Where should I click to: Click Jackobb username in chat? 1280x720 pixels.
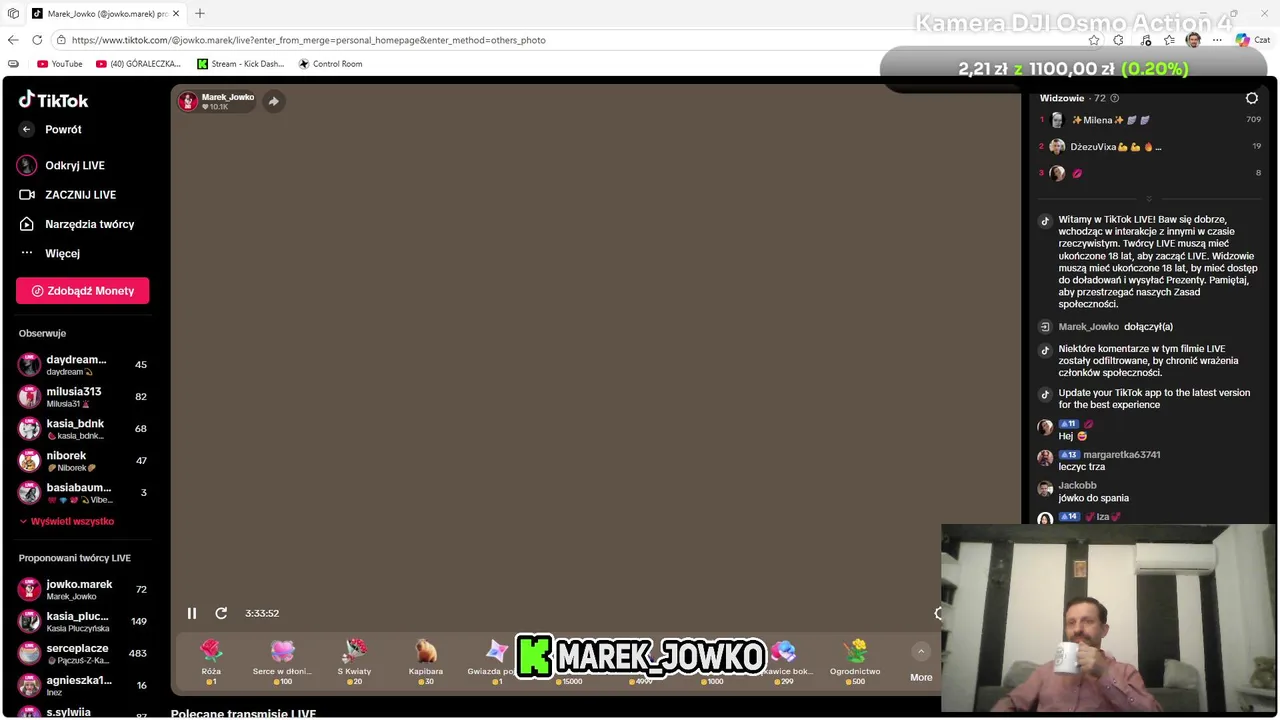pos(1078,486)
